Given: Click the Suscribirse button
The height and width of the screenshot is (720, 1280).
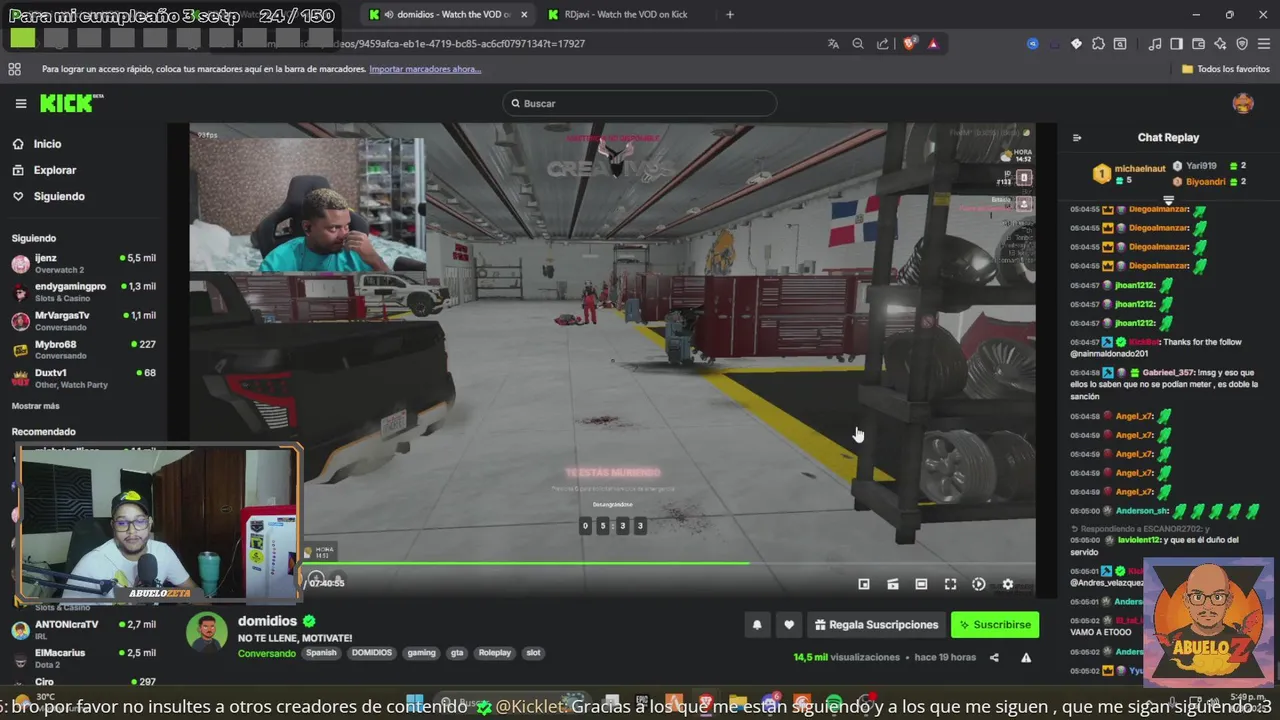Looking at the screenshot, I should 995,625.
